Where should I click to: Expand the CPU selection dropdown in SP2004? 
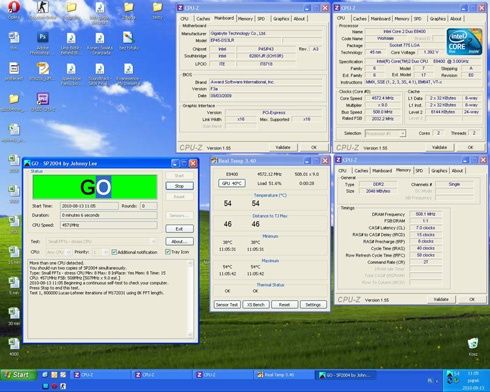68,252
